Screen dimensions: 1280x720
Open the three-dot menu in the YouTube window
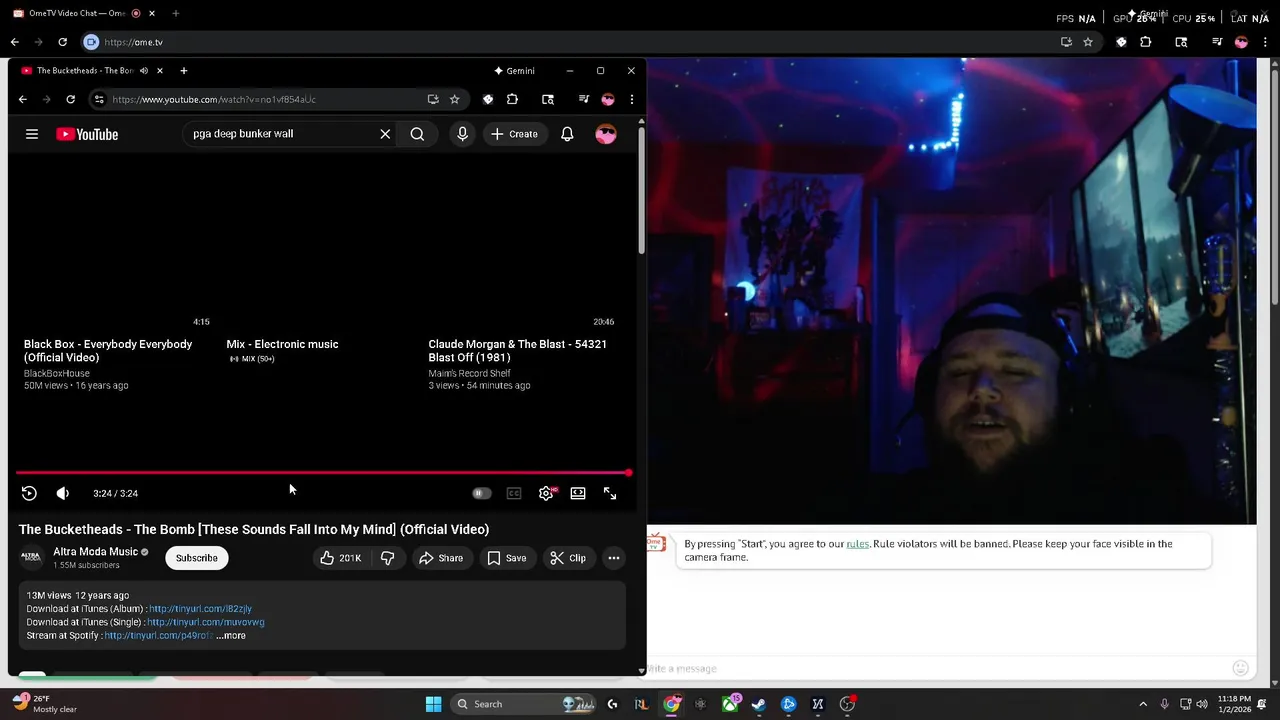(x=631, y=99)
